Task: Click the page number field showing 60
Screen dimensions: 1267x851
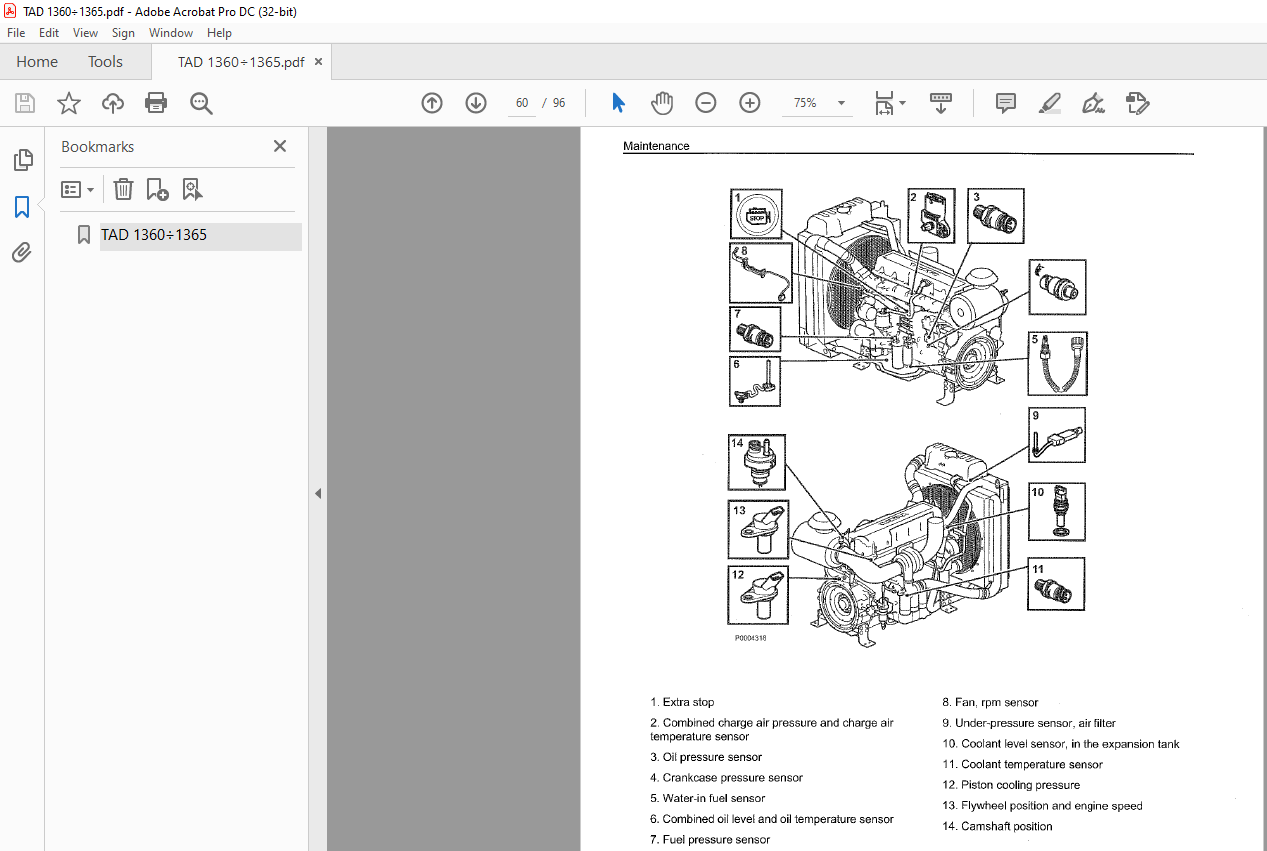Action: [521, 103]
